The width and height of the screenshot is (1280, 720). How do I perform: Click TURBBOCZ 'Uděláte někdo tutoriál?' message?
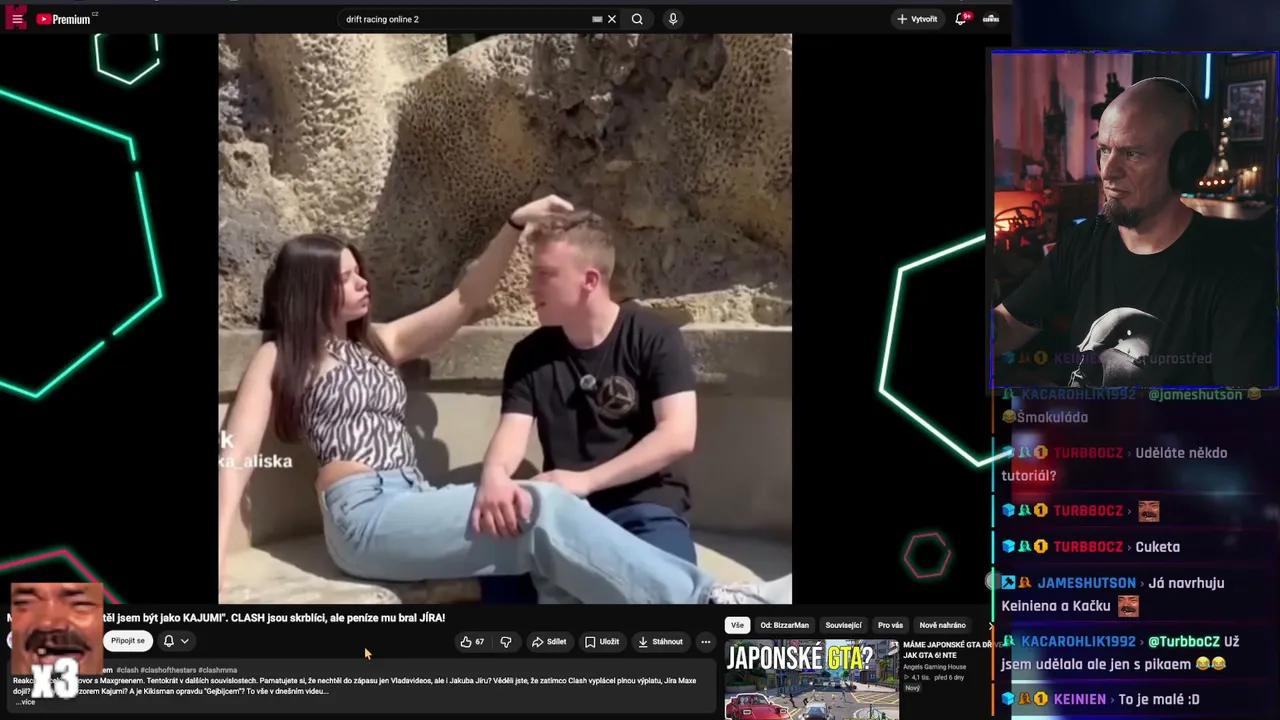(x=1114, y=464)
